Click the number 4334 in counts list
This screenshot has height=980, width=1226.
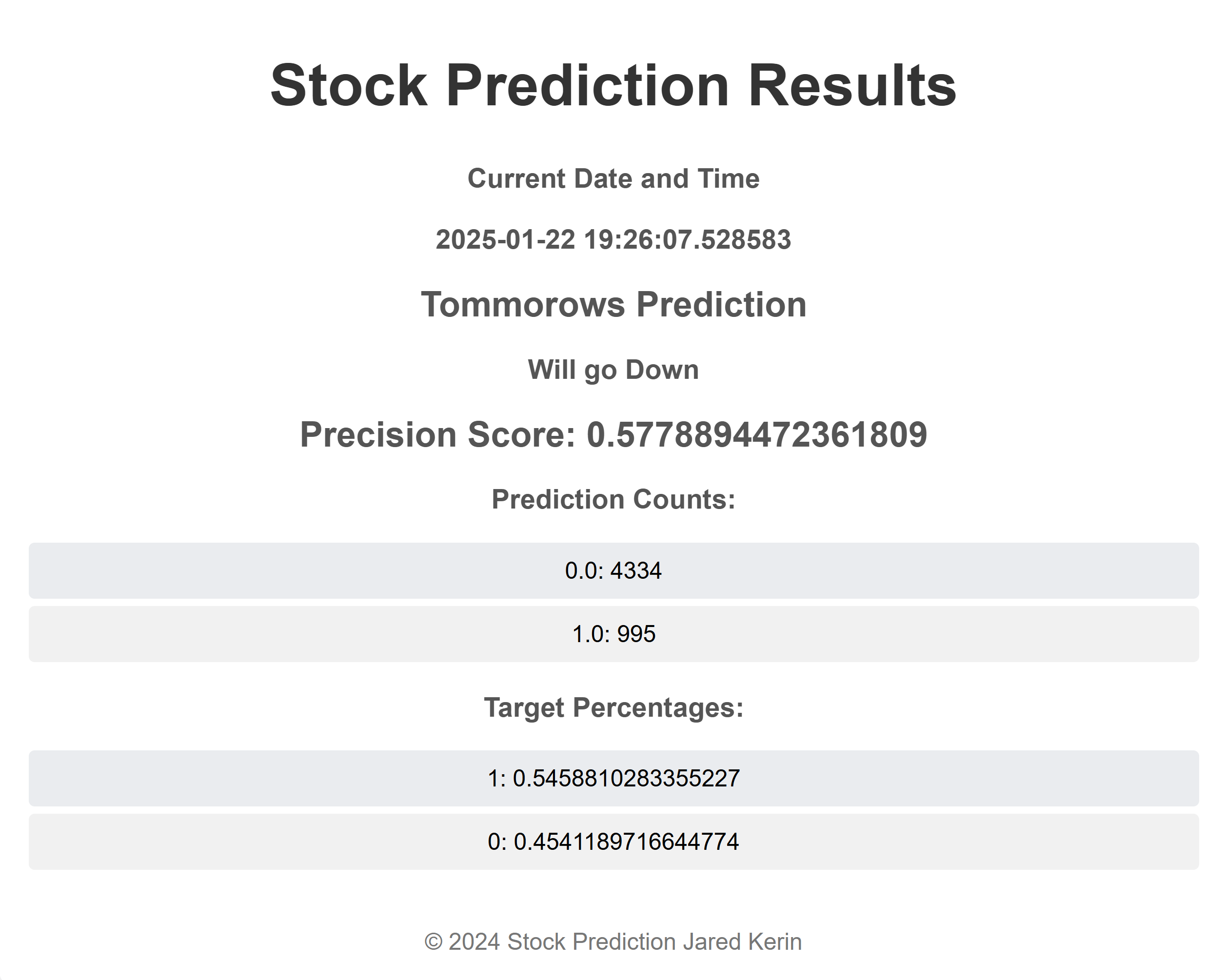pyautogui.click(x=636, y=570)
